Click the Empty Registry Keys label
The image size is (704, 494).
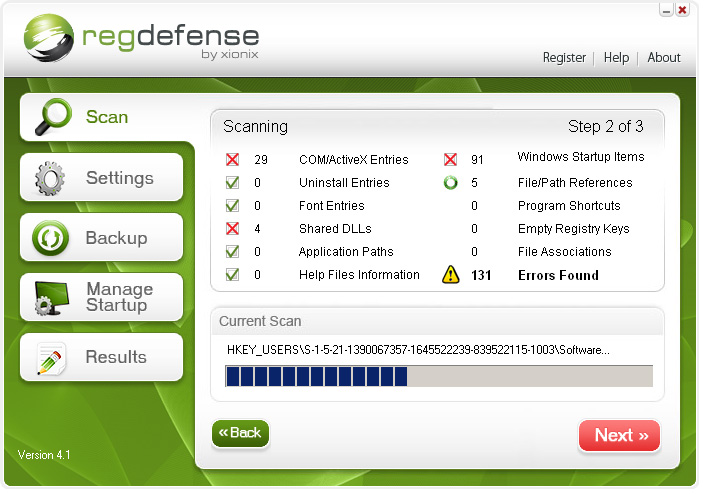(x=573, y=229)
